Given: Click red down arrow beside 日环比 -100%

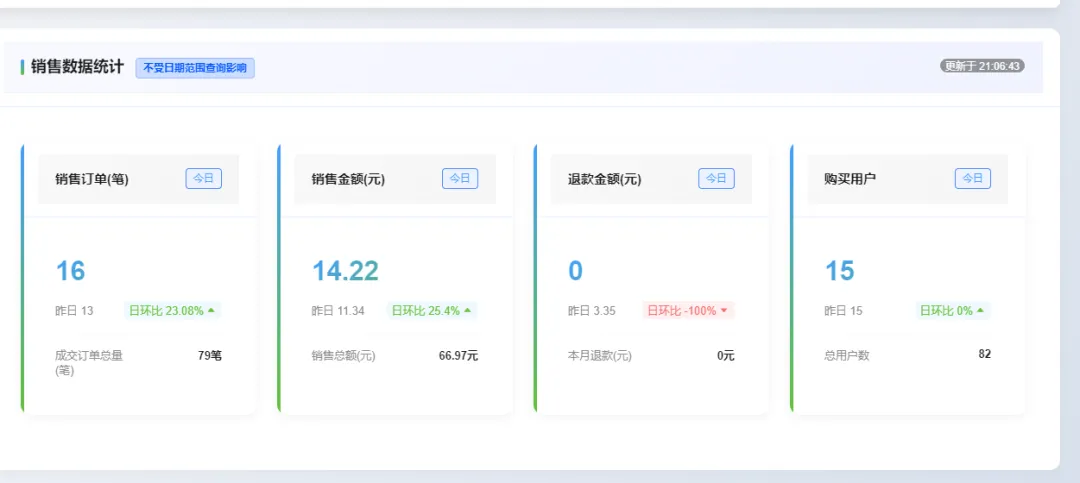Looking at the screenshot, I should click(724, 311).
